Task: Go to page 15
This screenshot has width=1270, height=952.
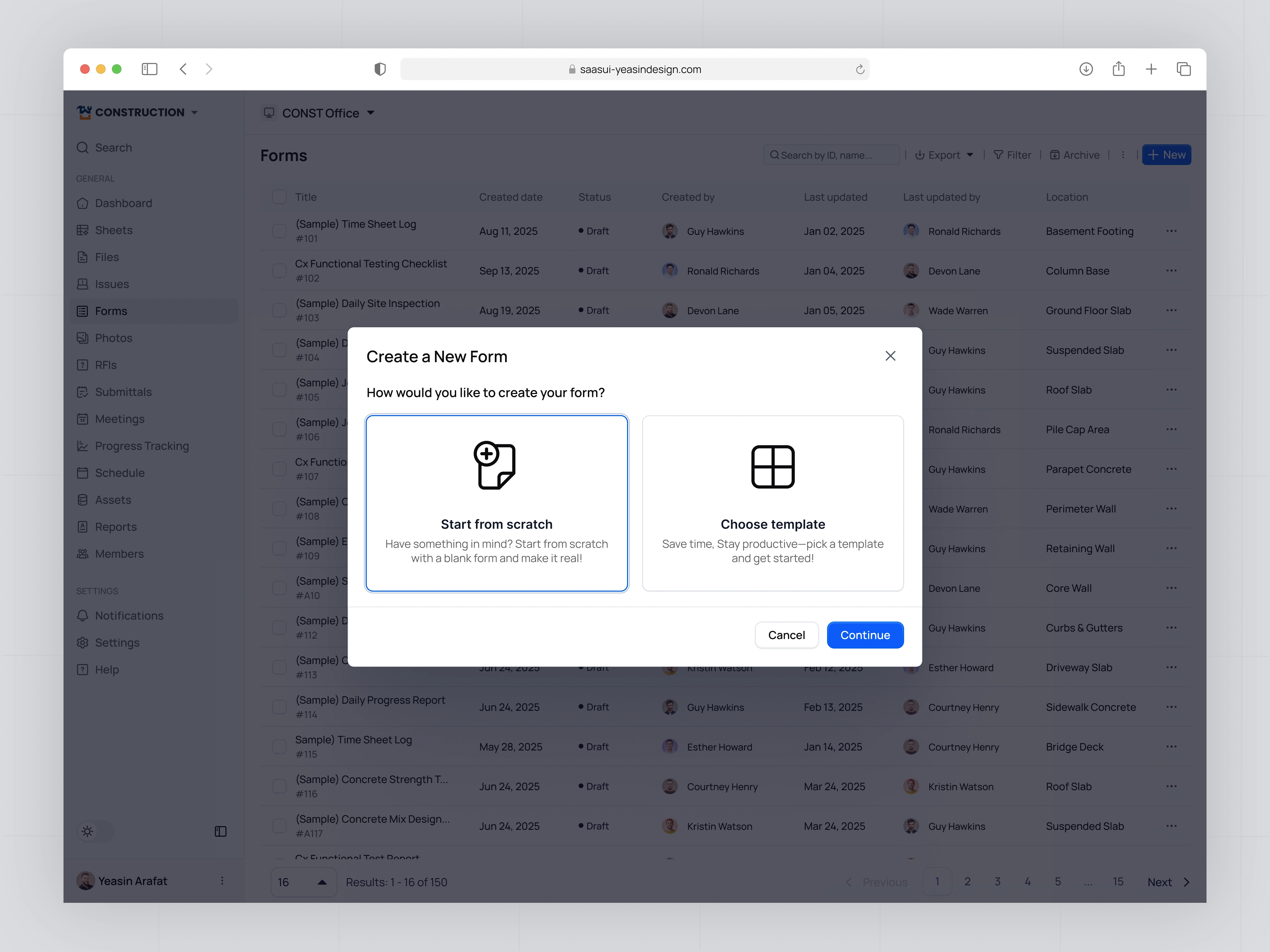Action: [x=1118, y=881]
